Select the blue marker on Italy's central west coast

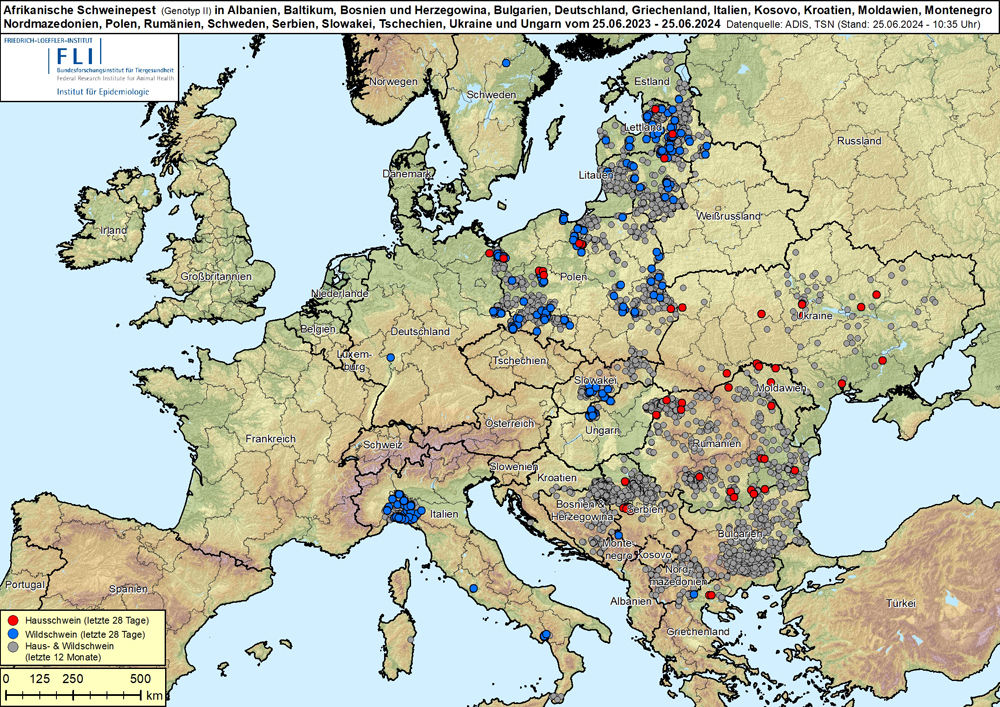click(471, 588)
